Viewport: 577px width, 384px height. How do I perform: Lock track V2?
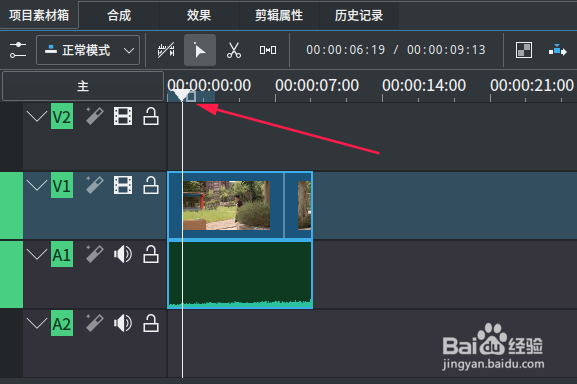(151, 116)
